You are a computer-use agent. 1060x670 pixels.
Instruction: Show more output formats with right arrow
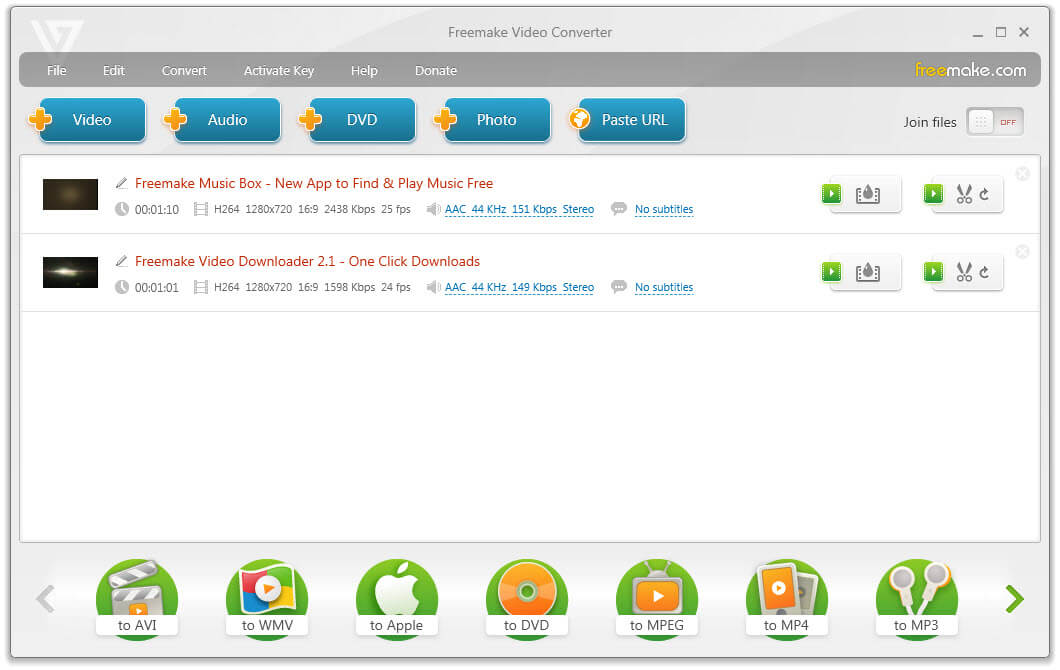1015,598
